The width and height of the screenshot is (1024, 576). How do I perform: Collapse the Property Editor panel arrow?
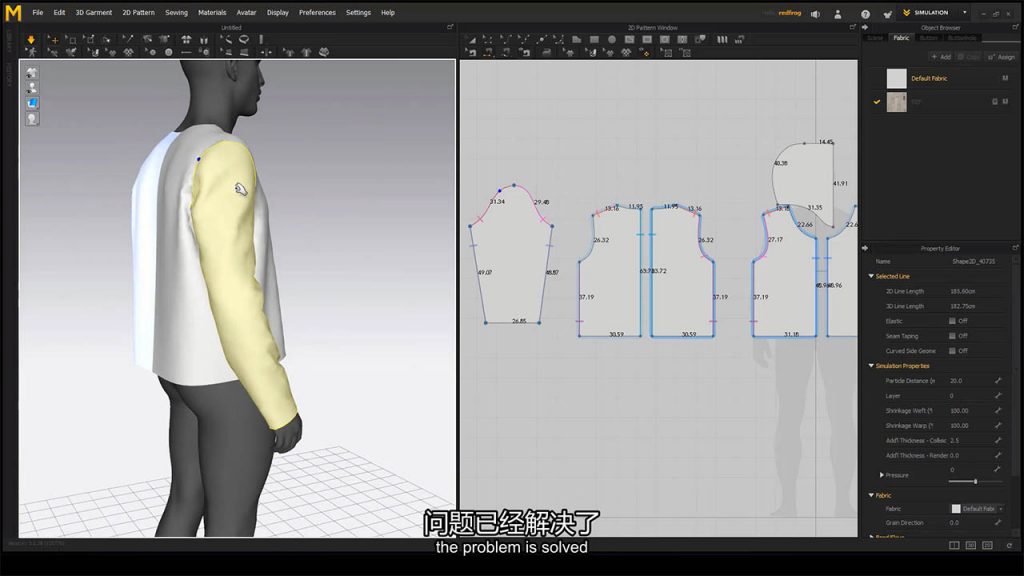pos(865,248)
